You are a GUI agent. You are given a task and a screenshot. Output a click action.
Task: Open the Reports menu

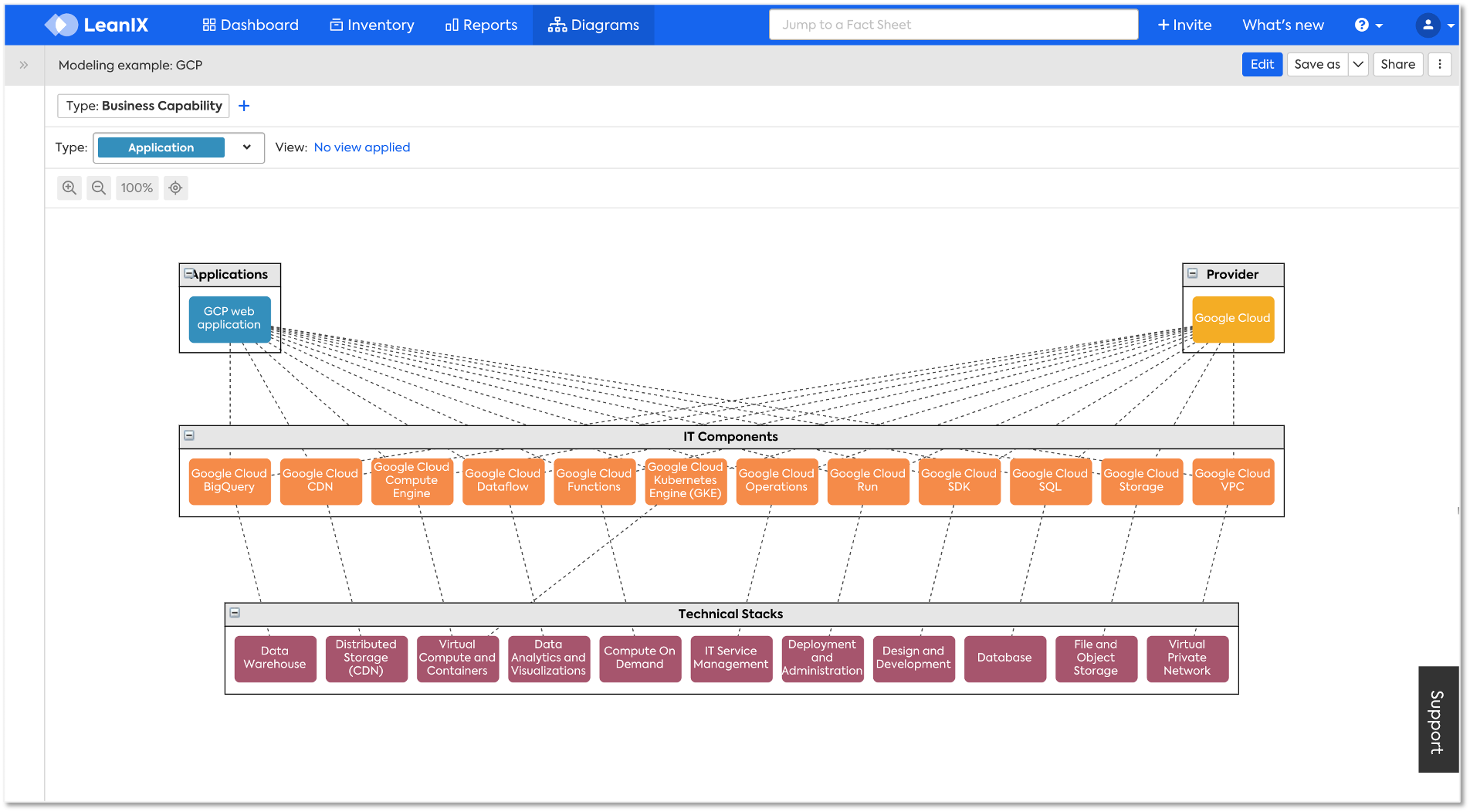481,25
